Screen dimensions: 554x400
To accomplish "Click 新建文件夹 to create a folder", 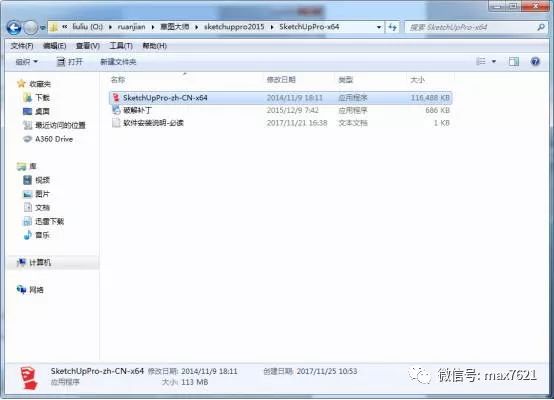I will (x=118, y=62).
